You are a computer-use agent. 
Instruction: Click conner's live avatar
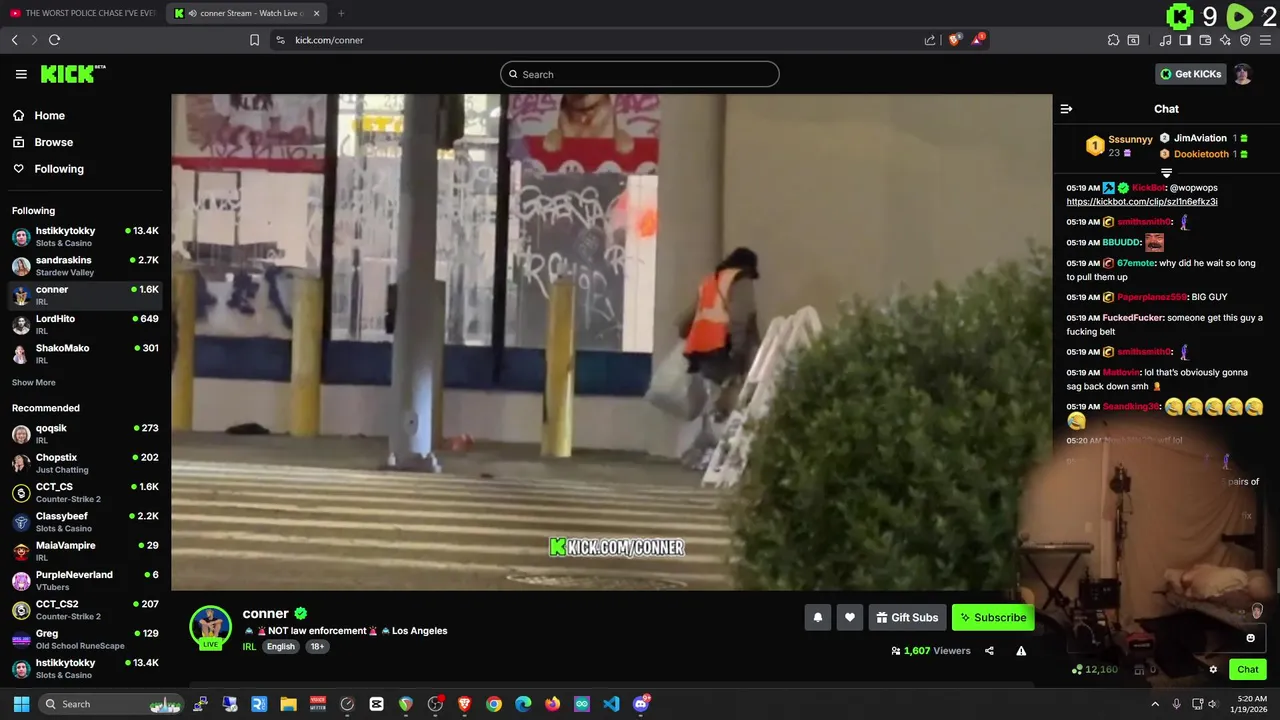tap(210, 627)
